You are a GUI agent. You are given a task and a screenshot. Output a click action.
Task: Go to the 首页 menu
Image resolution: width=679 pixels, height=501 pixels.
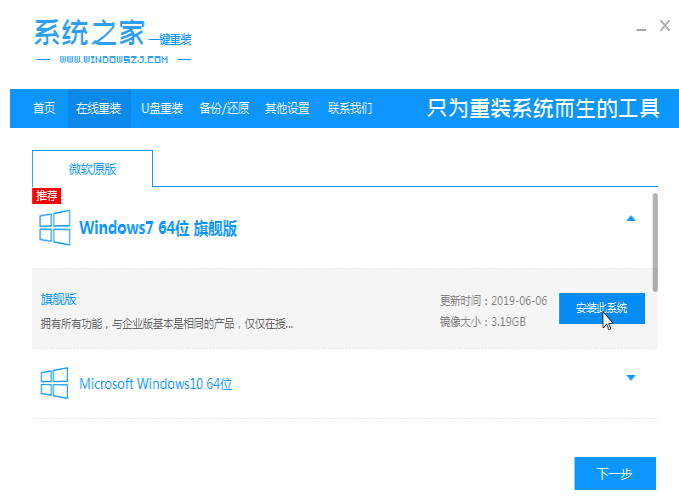tap(44, 108)
